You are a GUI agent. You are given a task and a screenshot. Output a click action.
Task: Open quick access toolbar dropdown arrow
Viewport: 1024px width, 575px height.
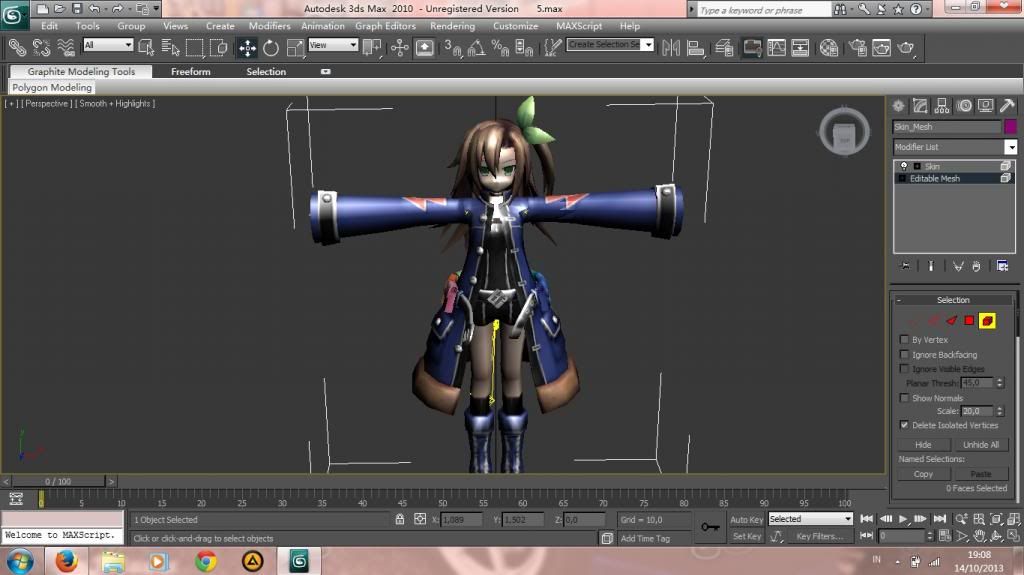[156, 8]
